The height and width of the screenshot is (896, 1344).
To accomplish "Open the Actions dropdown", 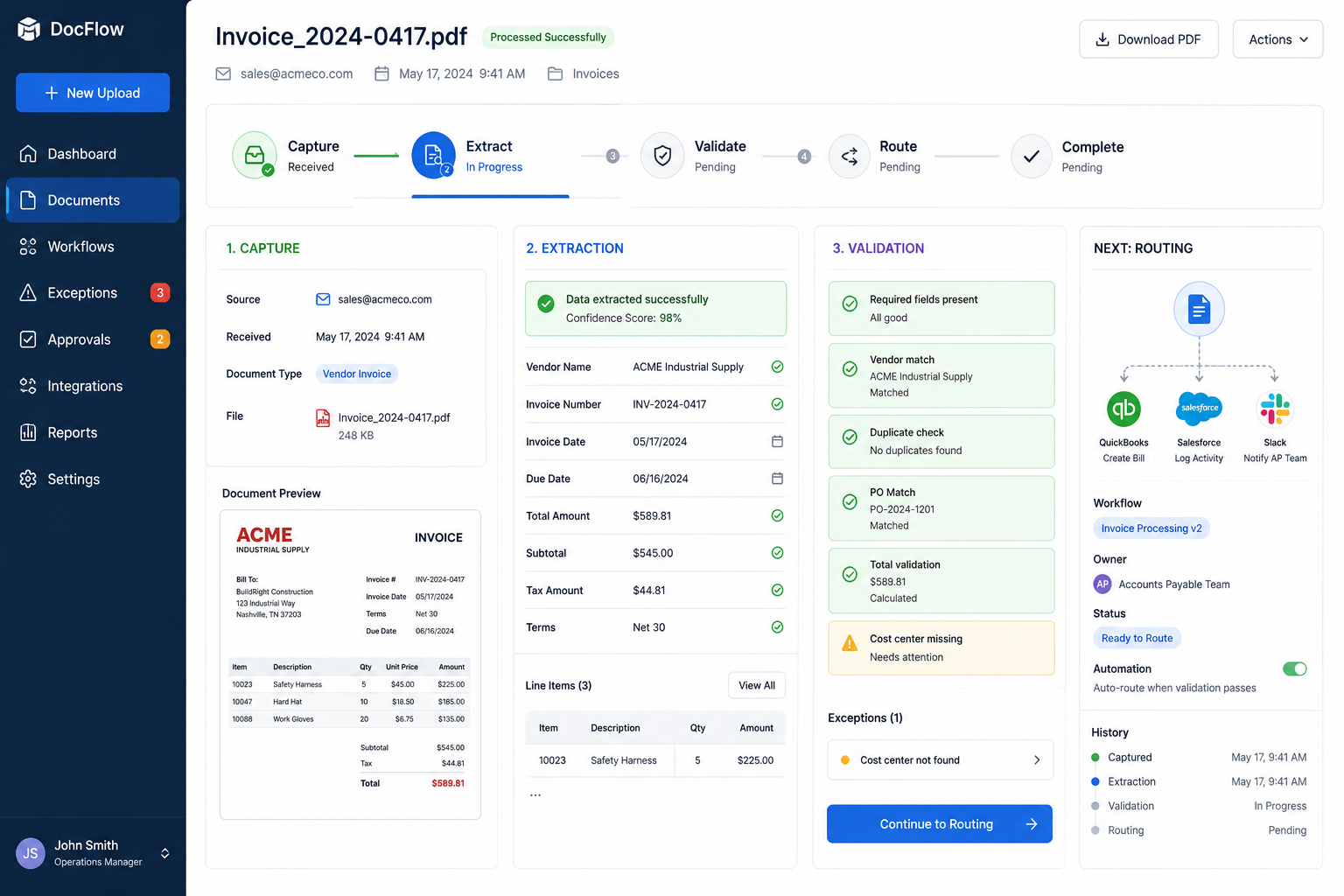I will click(x=1277, y=39).
